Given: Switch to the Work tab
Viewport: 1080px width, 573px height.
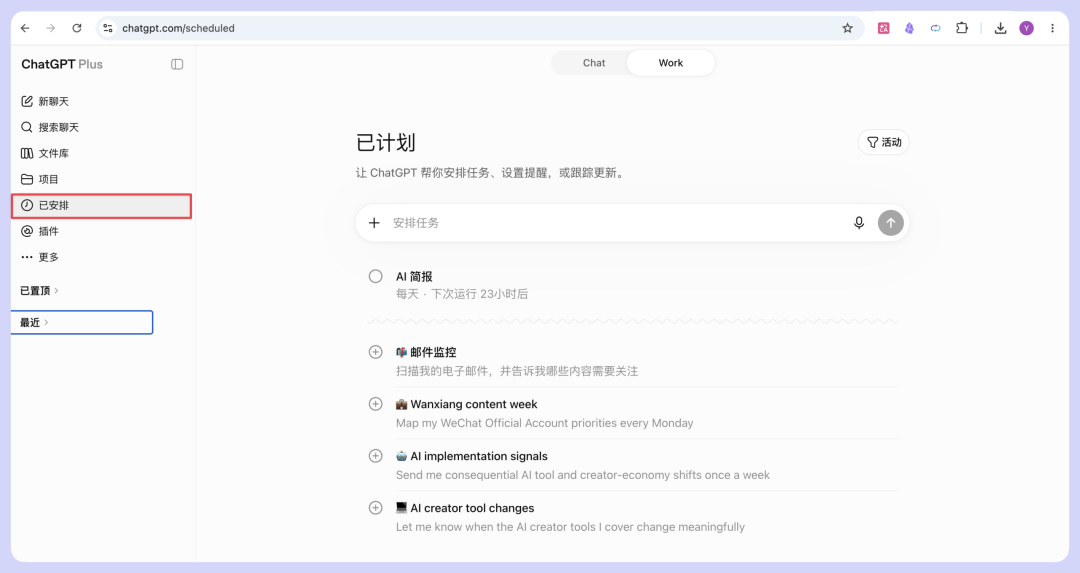Looking at the screenshot, I should click(670, 63).
